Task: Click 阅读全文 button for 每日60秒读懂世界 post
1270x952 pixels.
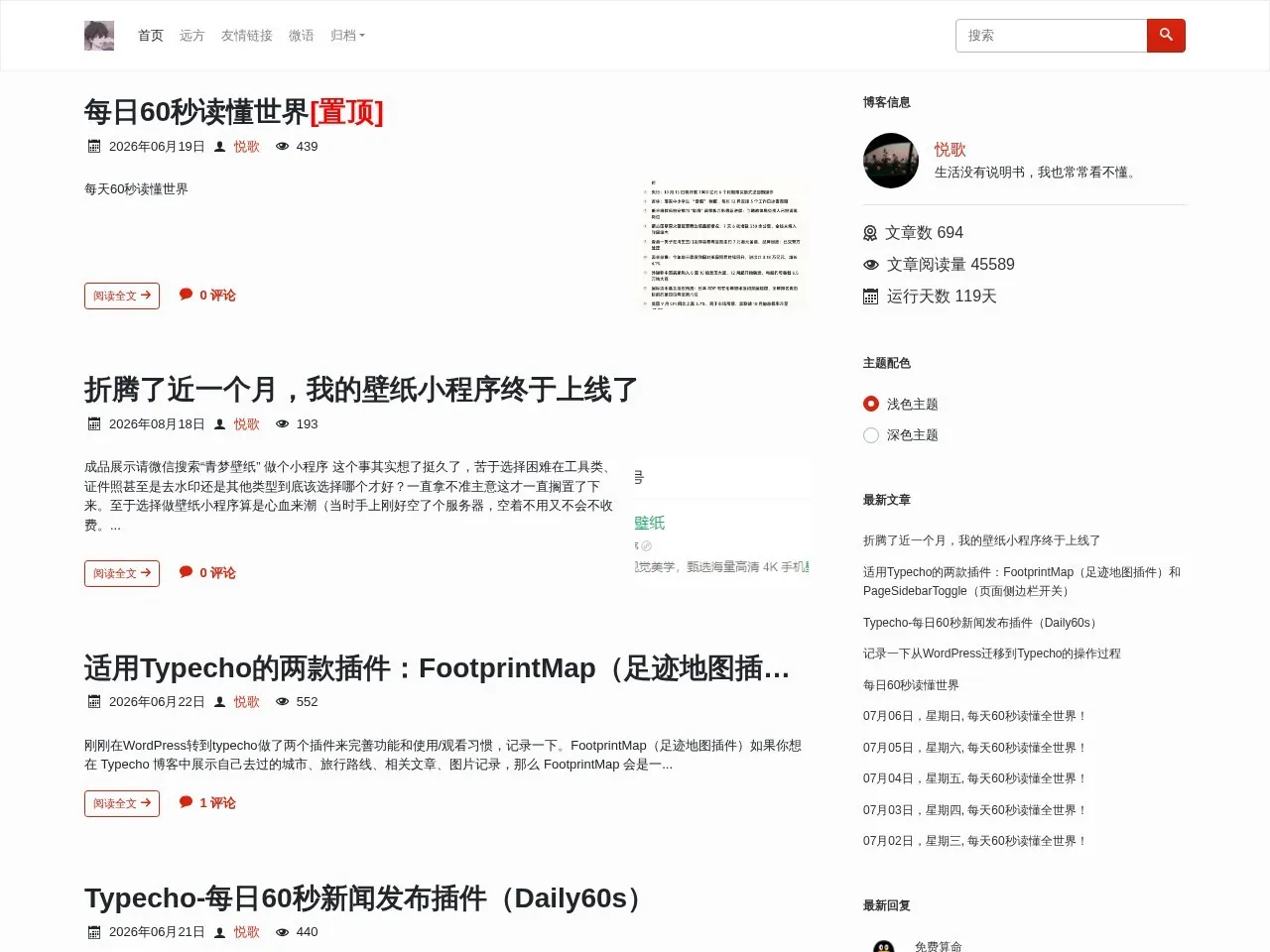Action: 122,296
